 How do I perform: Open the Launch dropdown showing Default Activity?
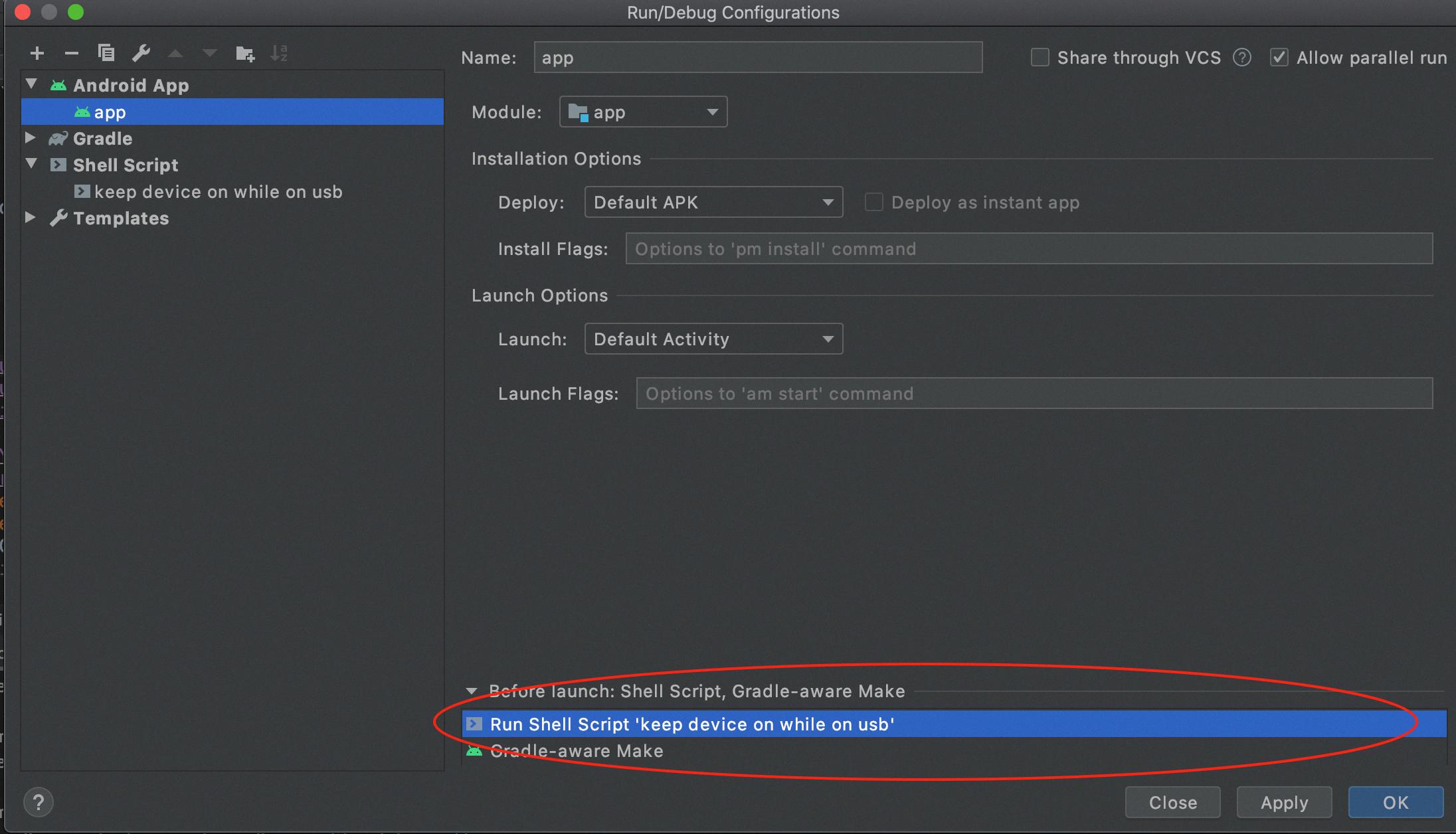[713, 339]
